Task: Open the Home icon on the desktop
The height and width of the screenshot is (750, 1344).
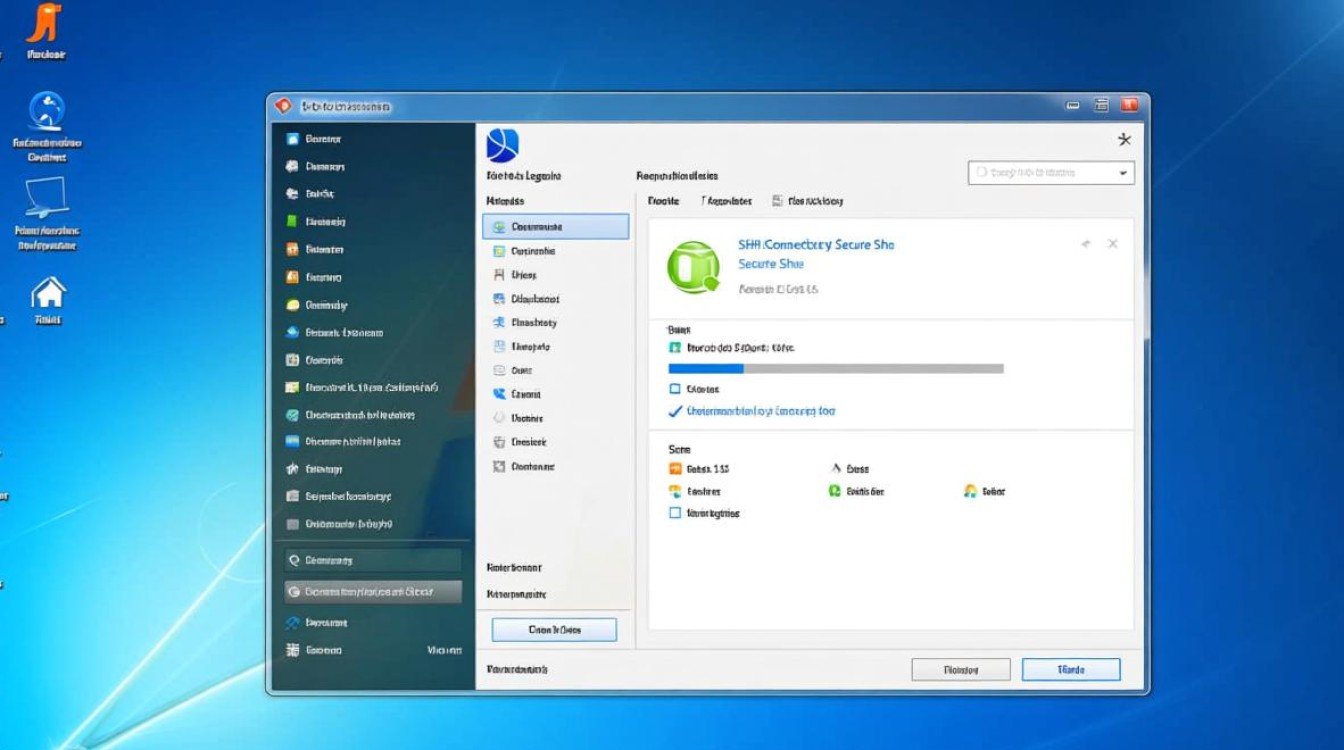Action: click(x=48, y=295)
